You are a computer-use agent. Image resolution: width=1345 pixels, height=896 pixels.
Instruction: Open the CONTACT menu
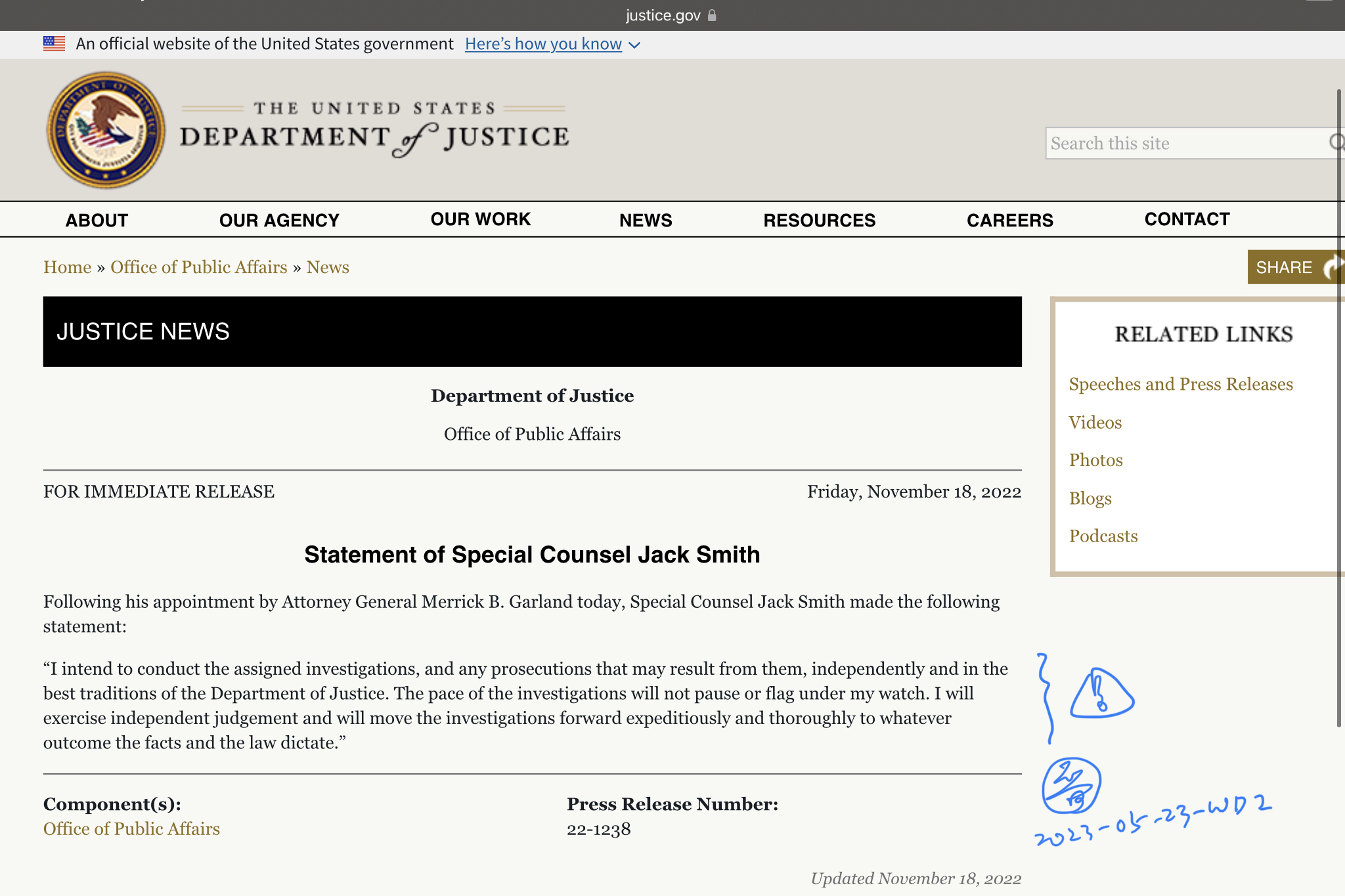pos(1187,219)
